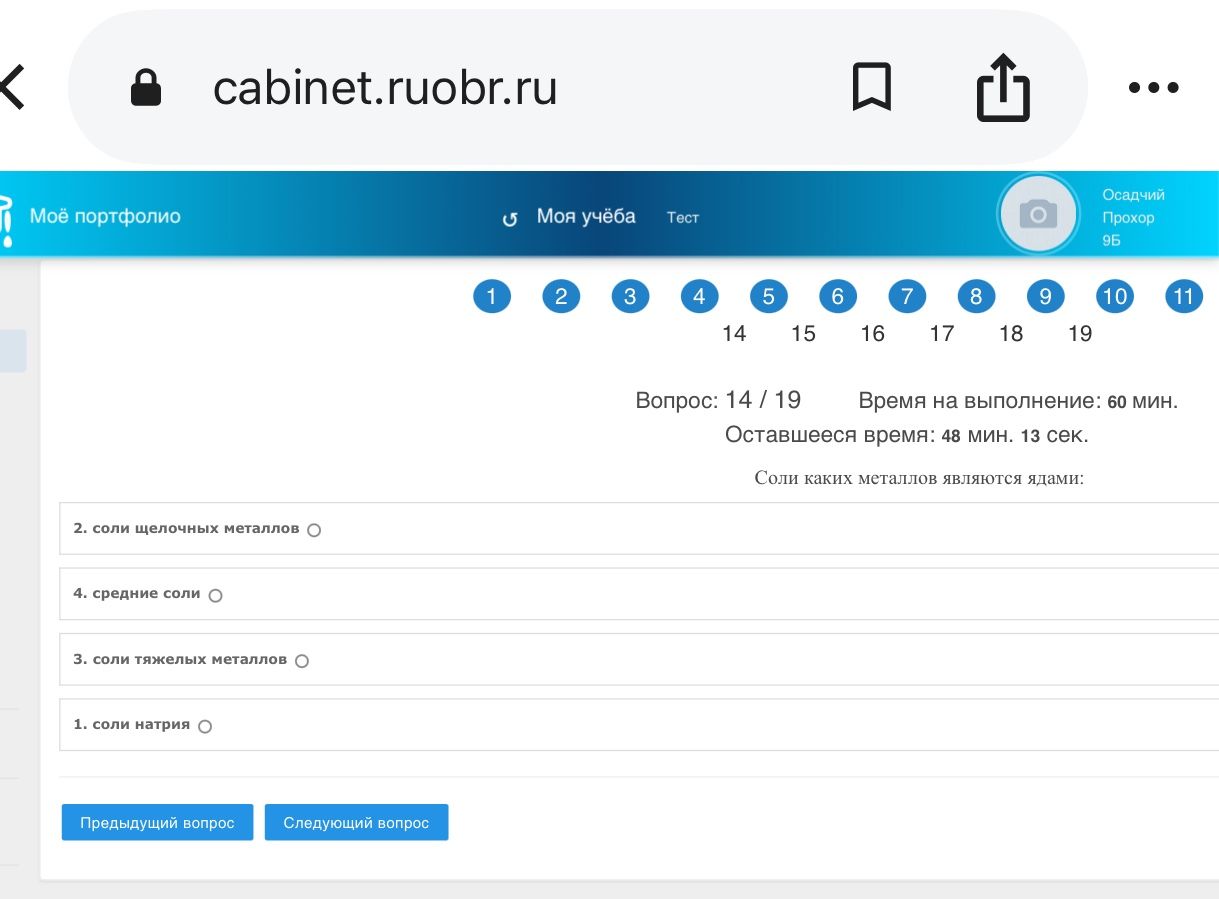This screenshot has height=899, width=1219.
Task: Click the camera profile photo icon
Action: click(1038, 214)
